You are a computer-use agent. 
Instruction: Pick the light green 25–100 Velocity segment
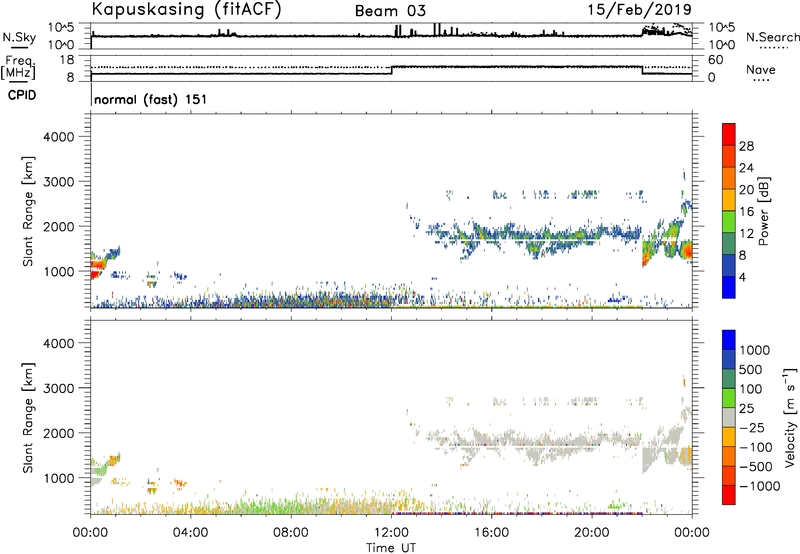729,398
